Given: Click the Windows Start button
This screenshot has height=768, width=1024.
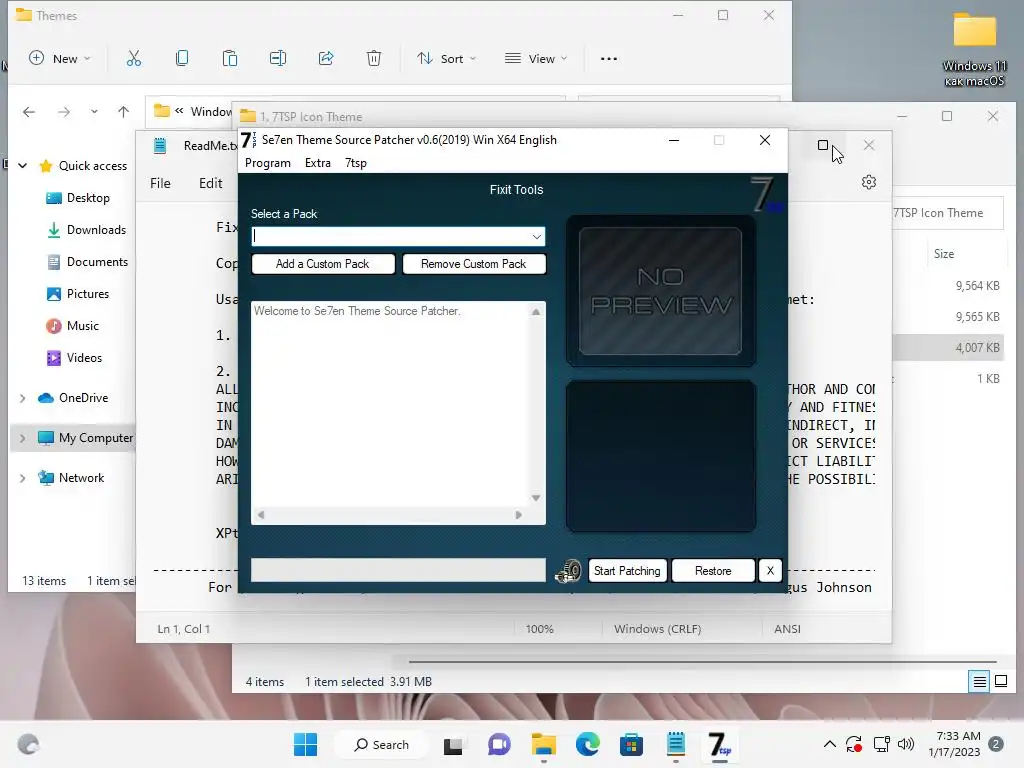Looking at the screenshot, I should click(306, 744).
